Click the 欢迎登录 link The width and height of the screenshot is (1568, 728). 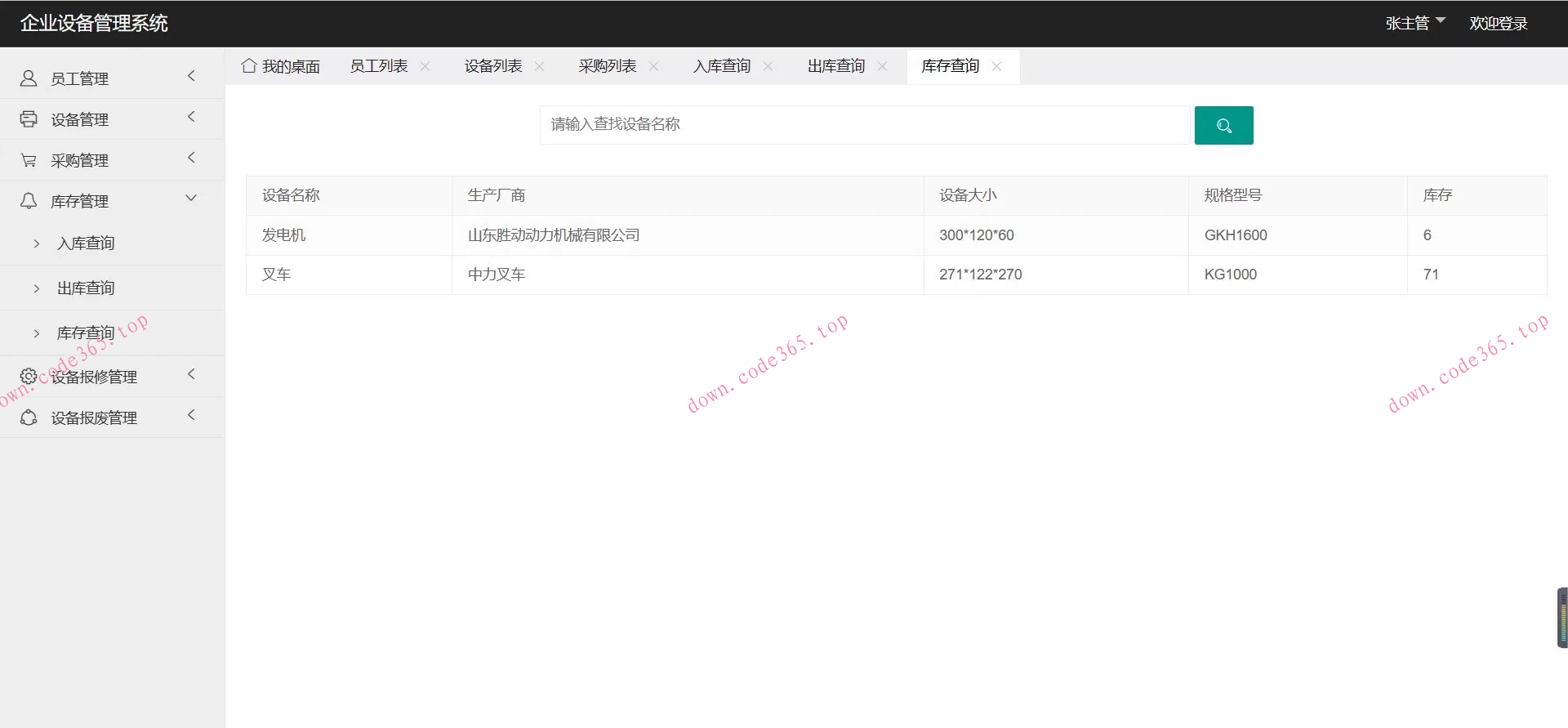pyautogui.click(x=1499, y=24)
